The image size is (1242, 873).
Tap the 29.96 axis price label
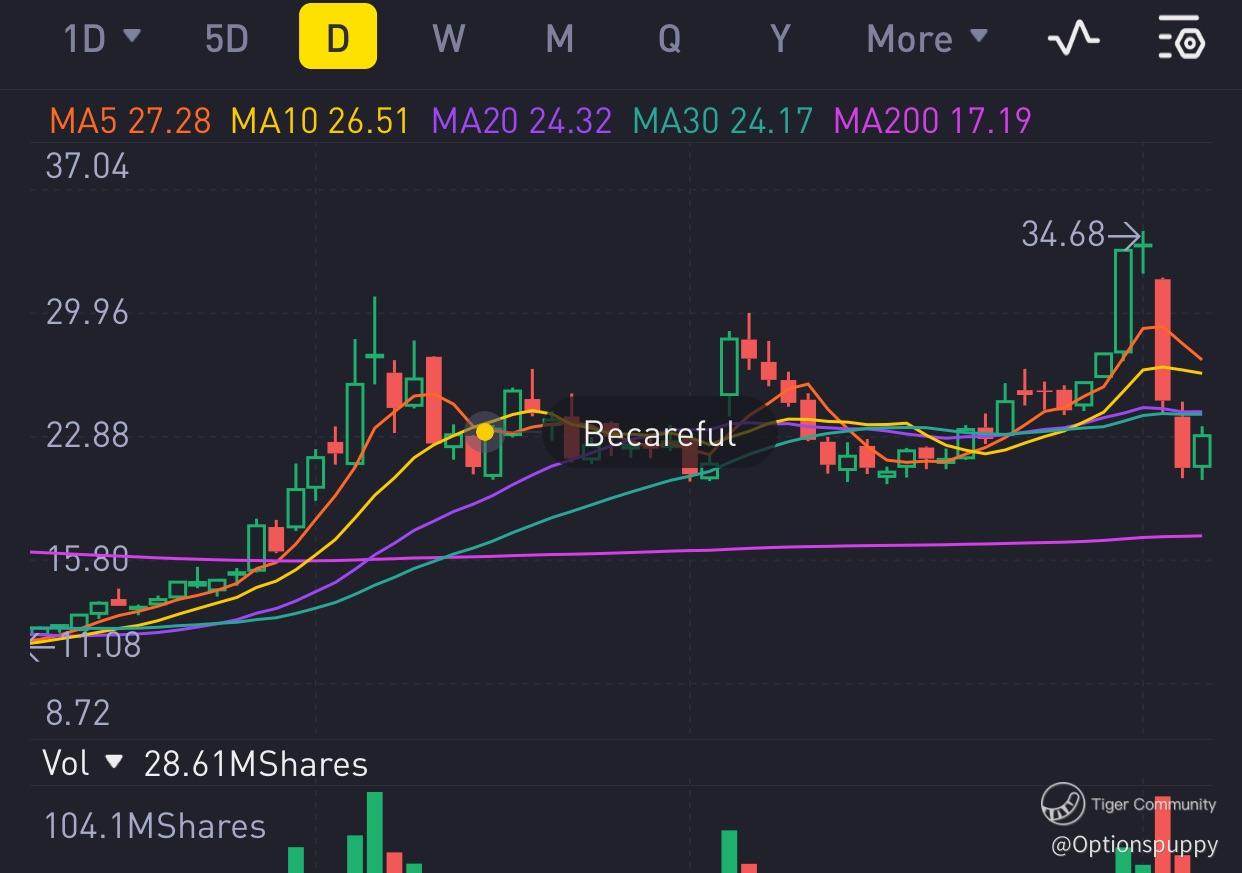tap(87, 312)
